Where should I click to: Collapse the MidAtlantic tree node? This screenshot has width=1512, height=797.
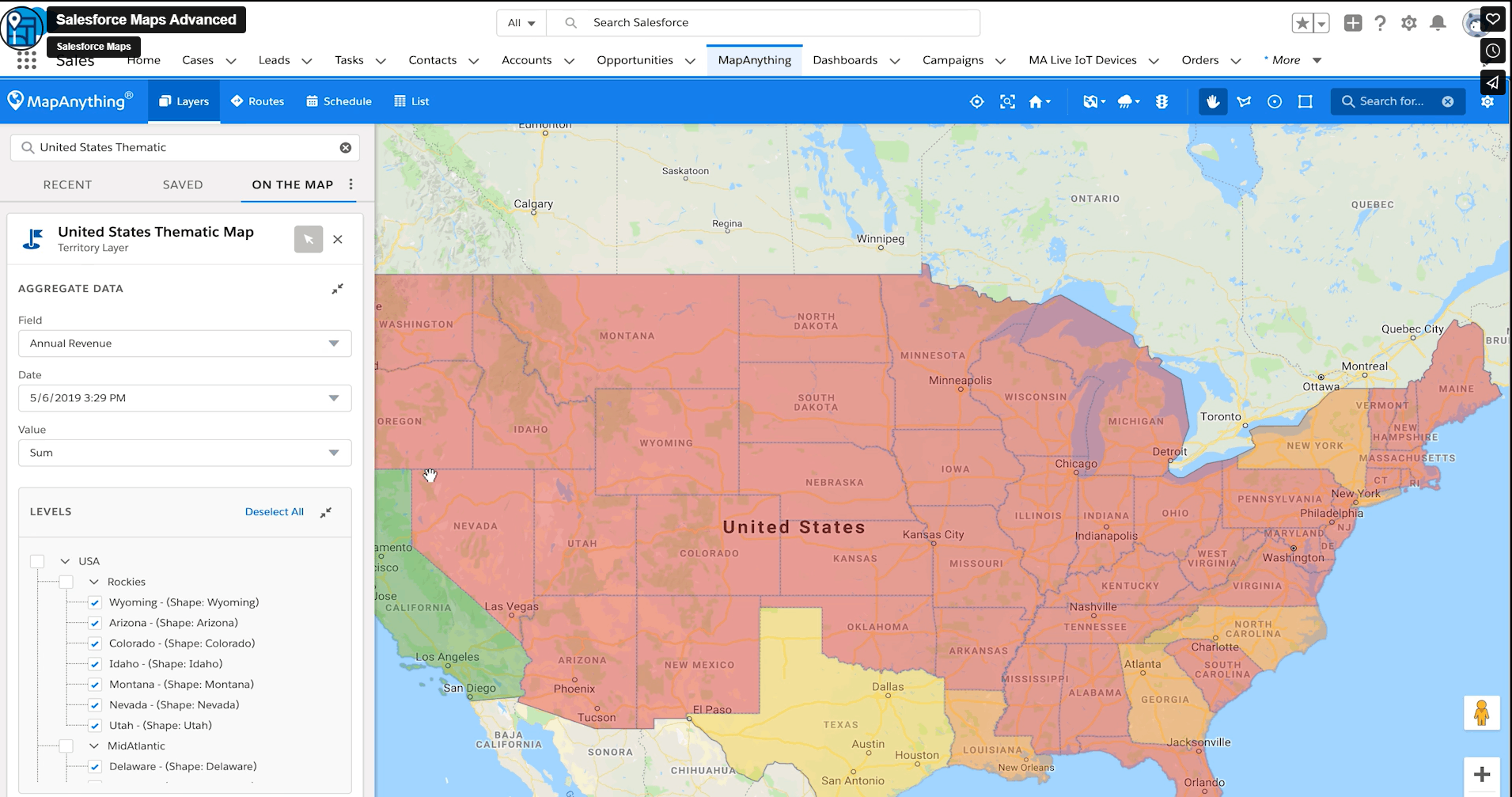click(94, 746)
